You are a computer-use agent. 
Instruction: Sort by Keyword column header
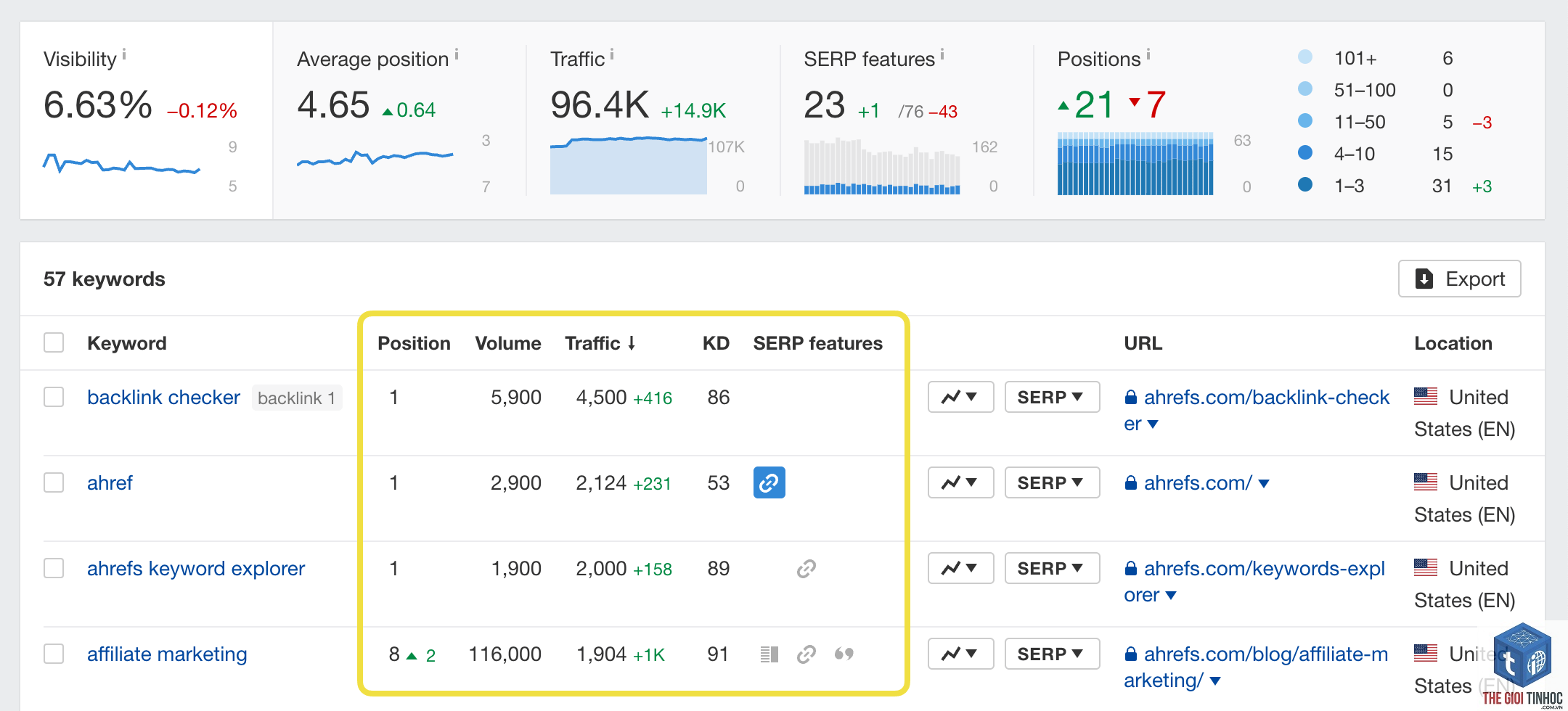[x=127, y=343]
